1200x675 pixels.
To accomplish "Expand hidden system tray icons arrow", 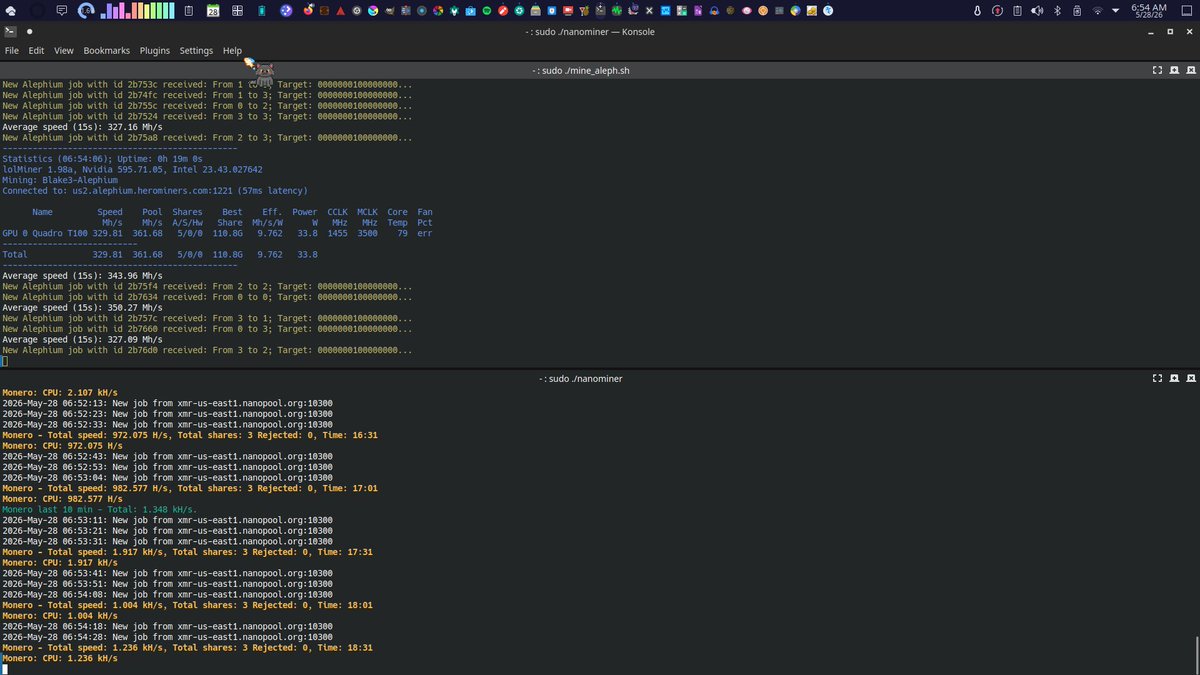I will (x=1115, y=10).
